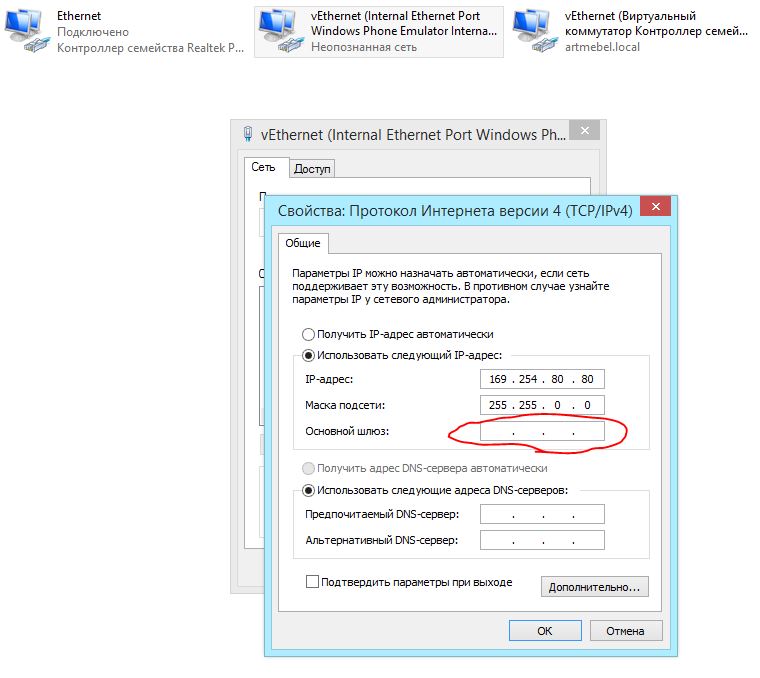
Task: Select 'Использовать следующий IP-адрес' radio option
Action: coord(308,356)
